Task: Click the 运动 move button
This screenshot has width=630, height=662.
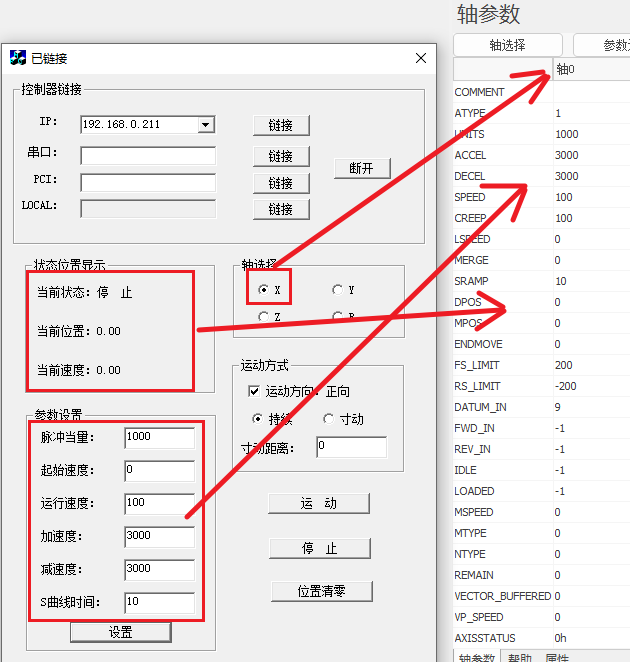Action: 319,503
